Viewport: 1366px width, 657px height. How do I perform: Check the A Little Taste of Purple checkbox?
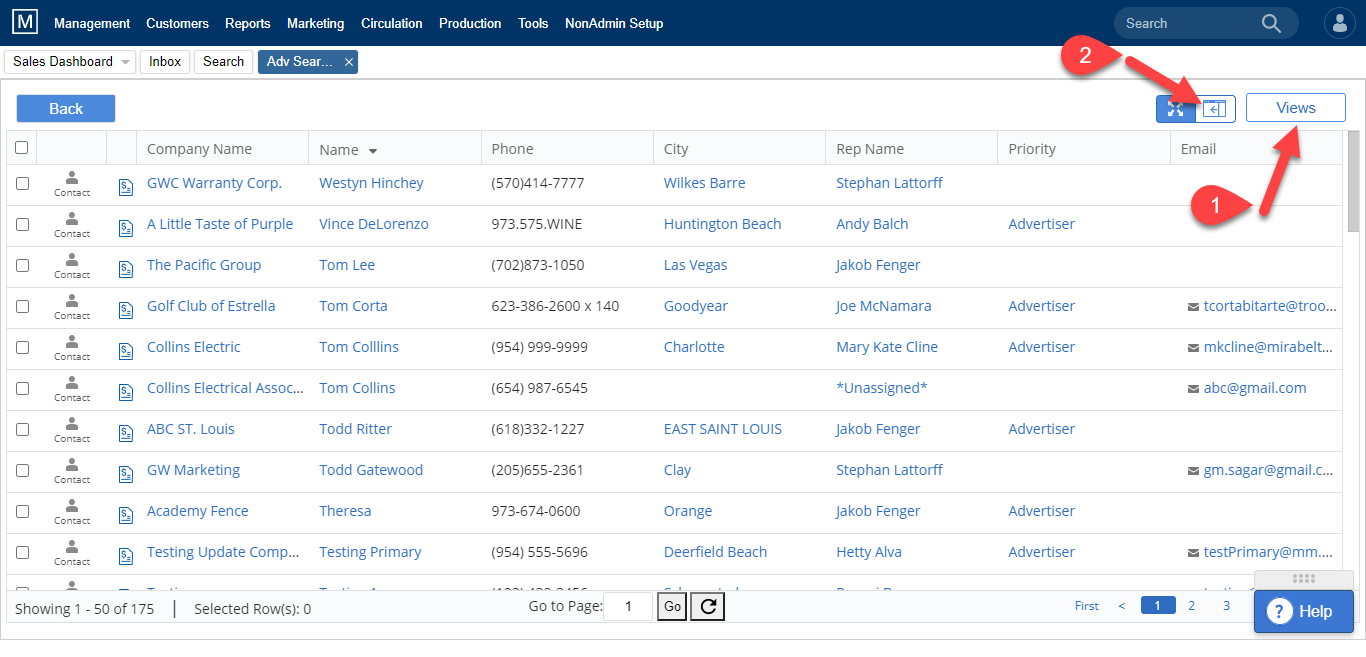(x=22, y=224)
